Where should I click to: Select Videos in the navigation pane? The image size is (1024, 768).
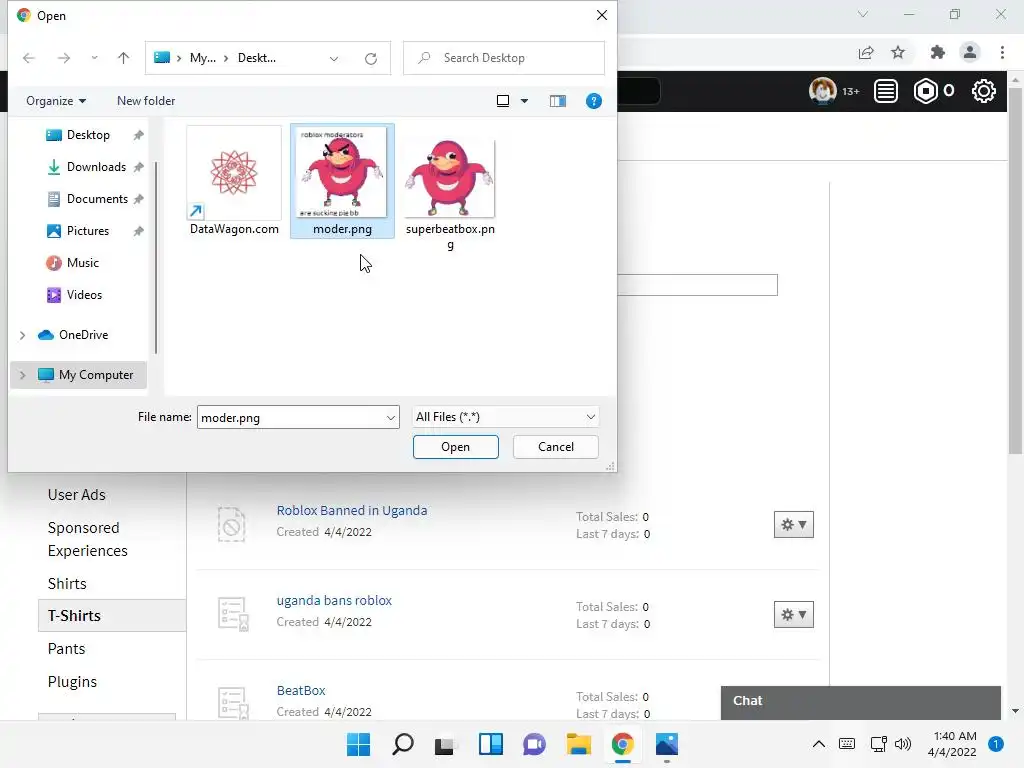(x=84, y=295)
